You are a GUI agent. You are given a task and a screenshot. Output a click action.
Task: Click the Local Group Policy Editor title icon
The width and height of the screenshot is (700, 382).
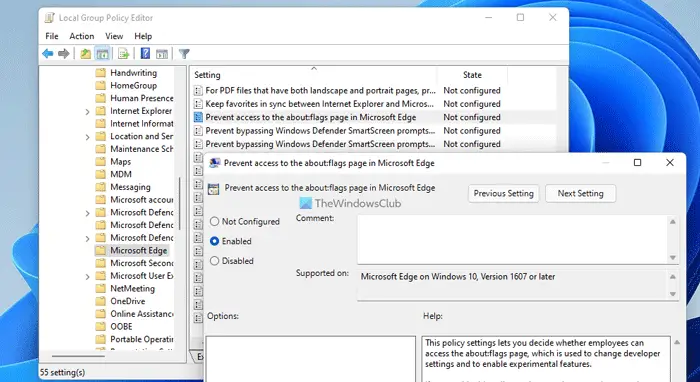(50, 18)
